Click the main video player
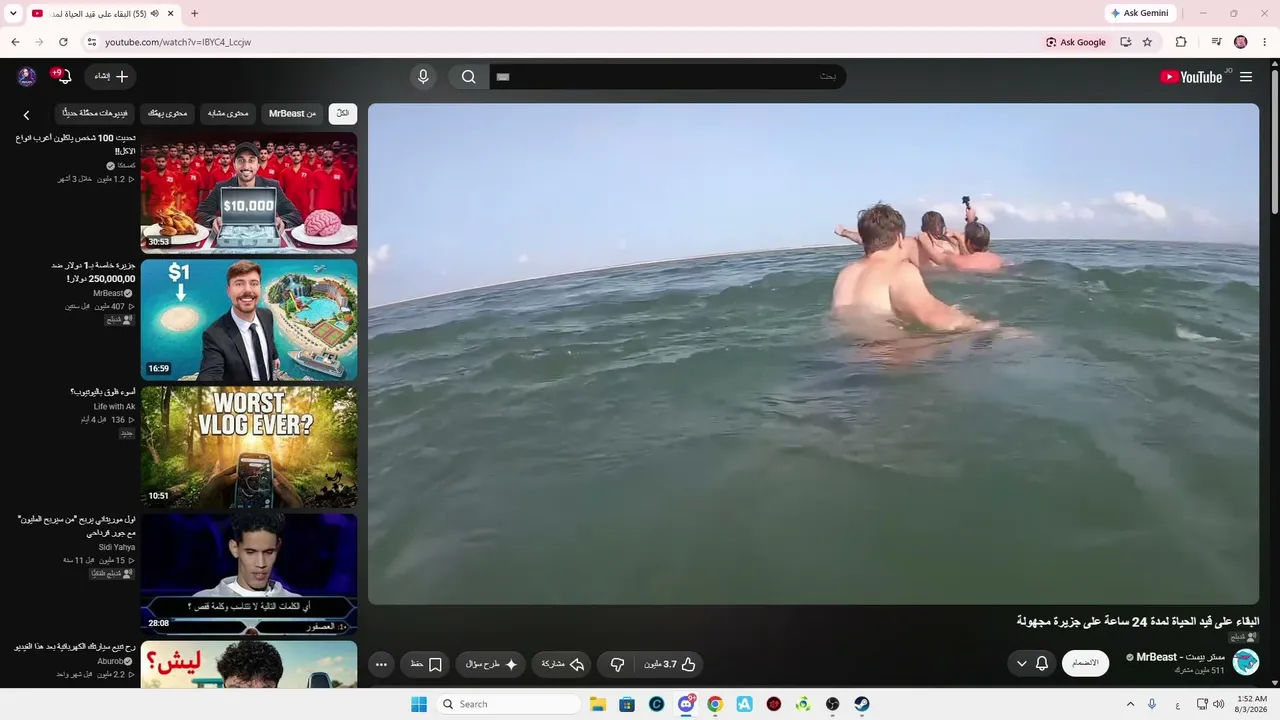Screen dimensions: 1280x720 pyautogui.click(x=813, y=354)
